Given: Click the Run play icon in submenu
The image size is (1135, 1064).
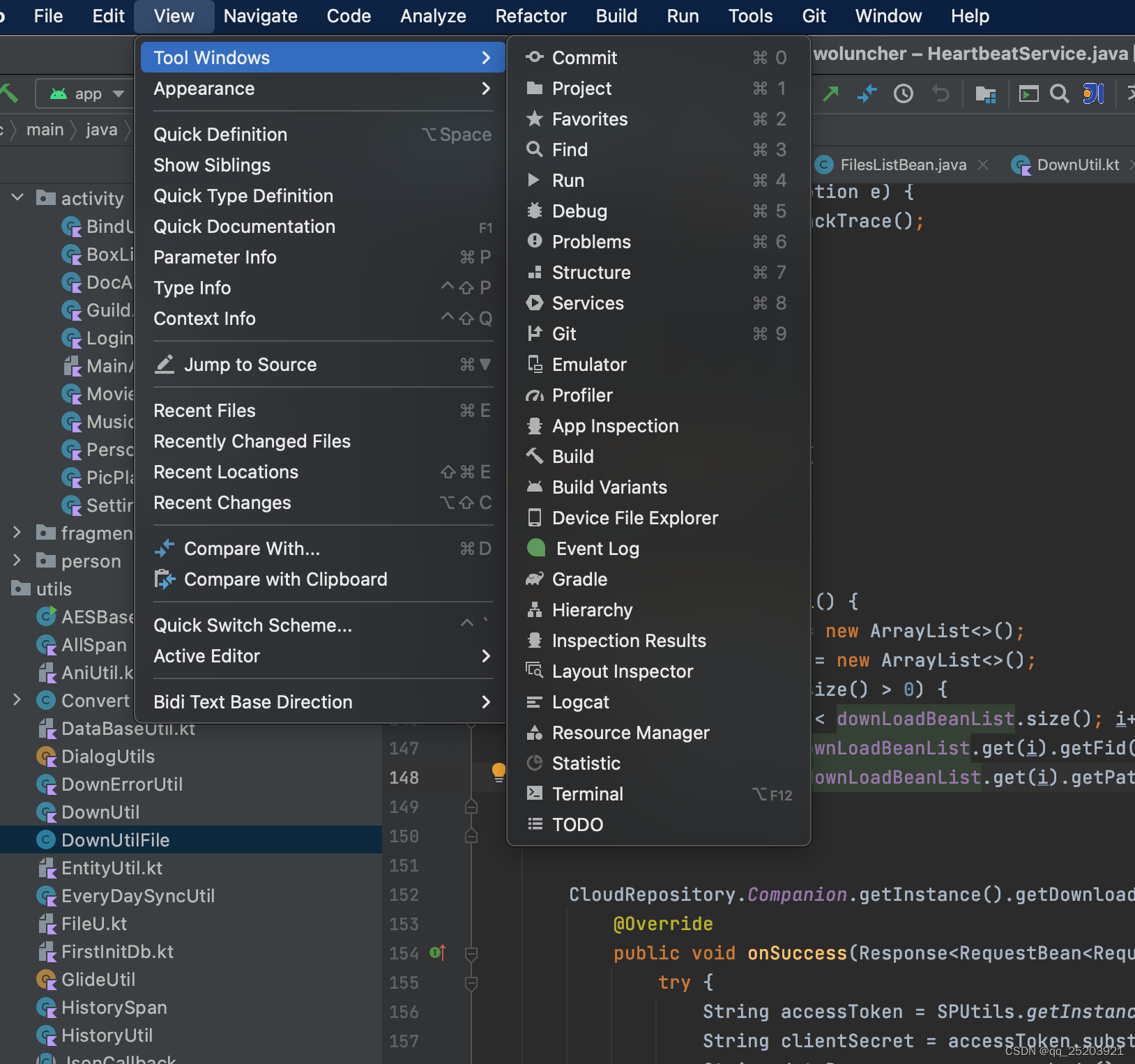Looking at the screenshot, I should pos(535,181).
